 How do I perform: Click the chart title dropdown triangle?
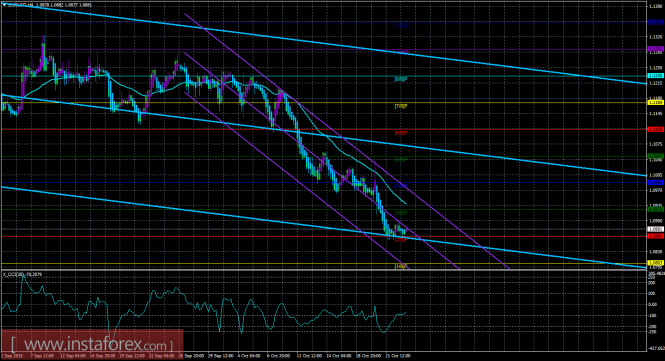[x=3, y=5]
